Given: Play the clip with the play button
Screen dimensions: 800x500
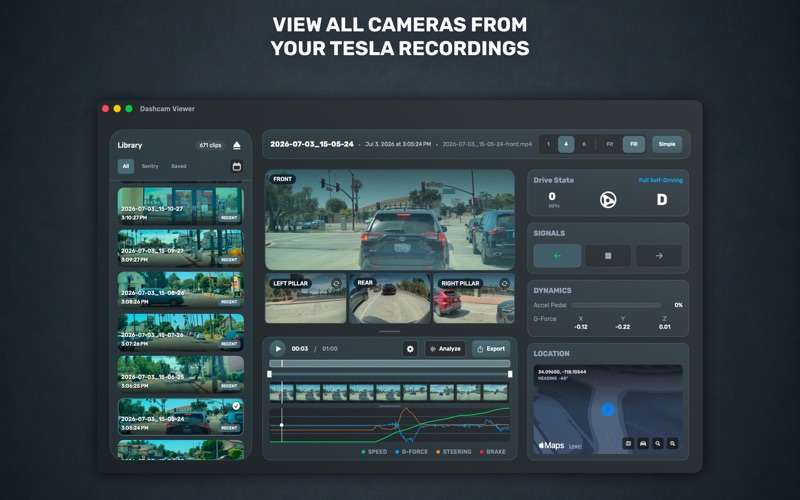Looking at the screenshot, I should [x=278, y=349].
